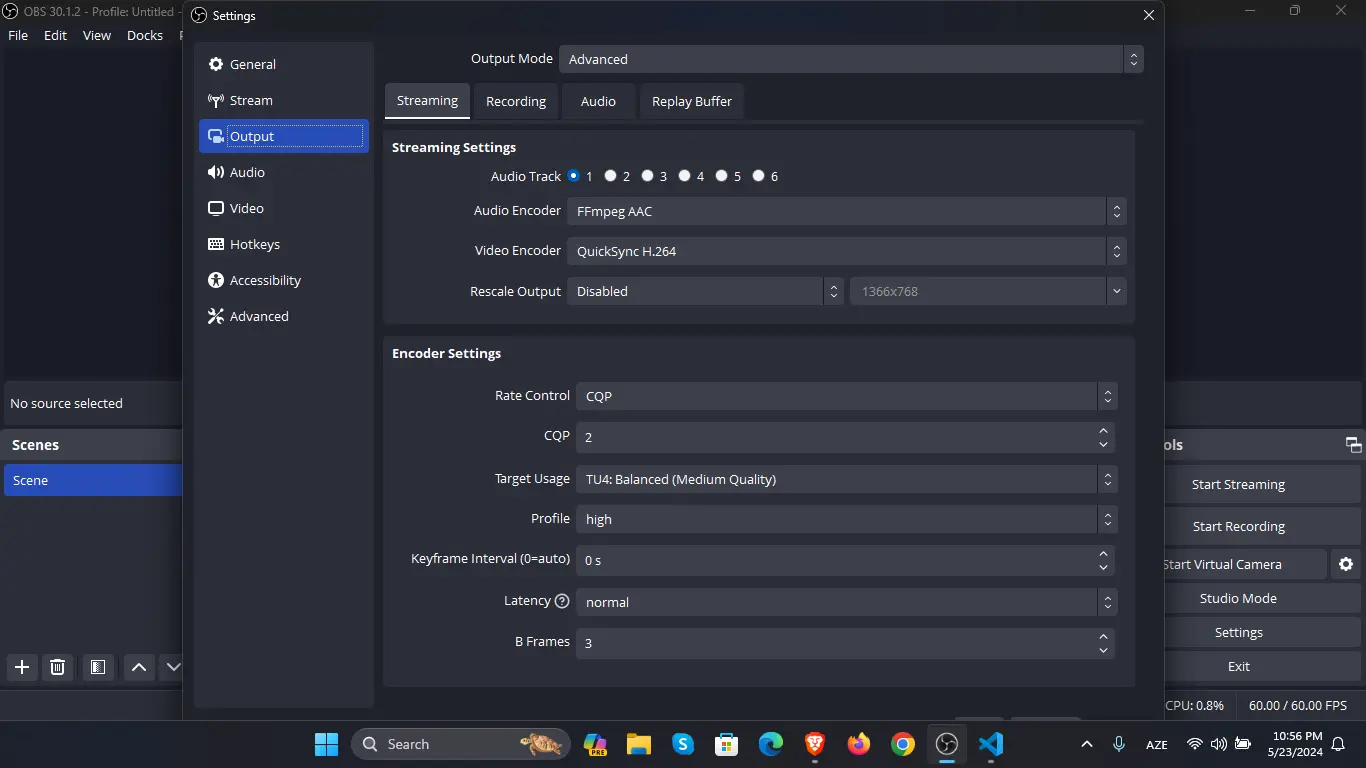Click the CQP value stepper field

[845, 437]
